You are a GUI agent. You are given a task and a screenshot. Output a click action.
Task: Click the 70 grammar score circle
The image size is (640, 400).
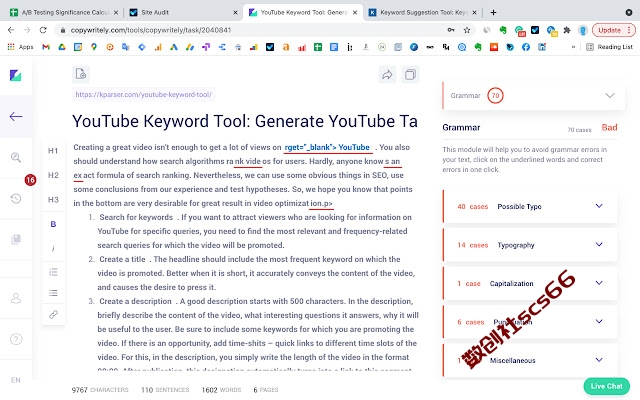click(495, 96)
